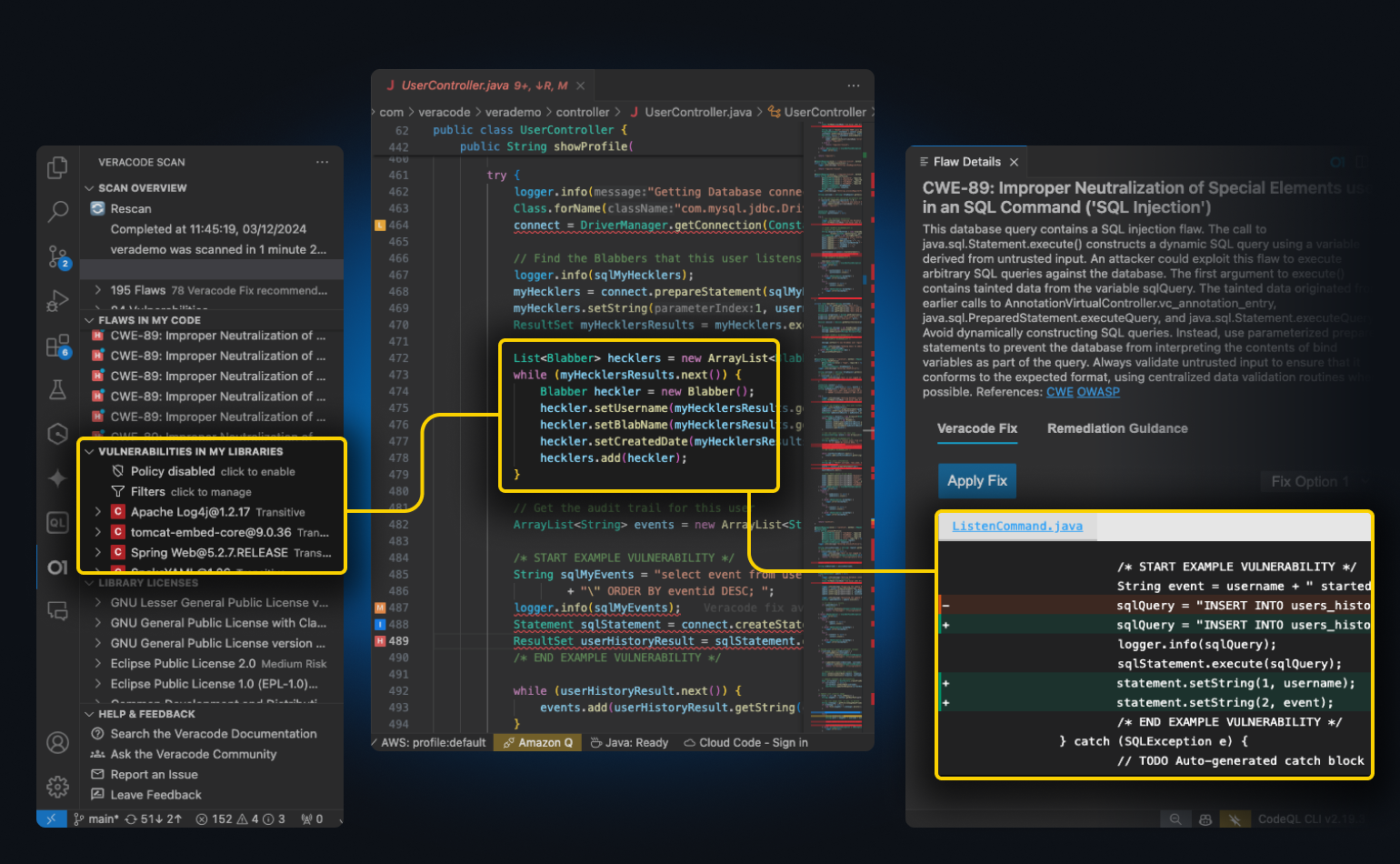This screenshot has height=864, width=1400.
Task: Open the chat bubbles view in activity bar
Action: pos(57,611)
